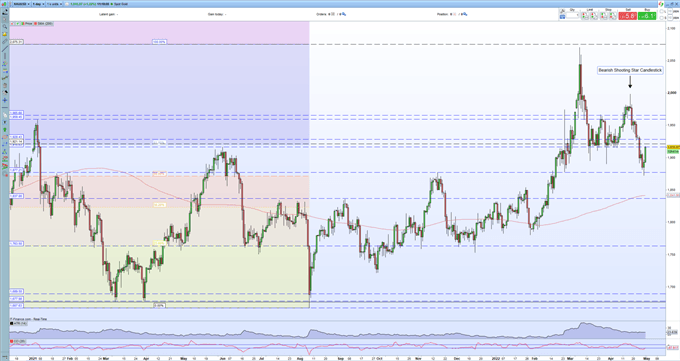Viewport: 680px width, 361px height.
Task: Select the blue crosshair cursor tool
Action: [5, 100]
